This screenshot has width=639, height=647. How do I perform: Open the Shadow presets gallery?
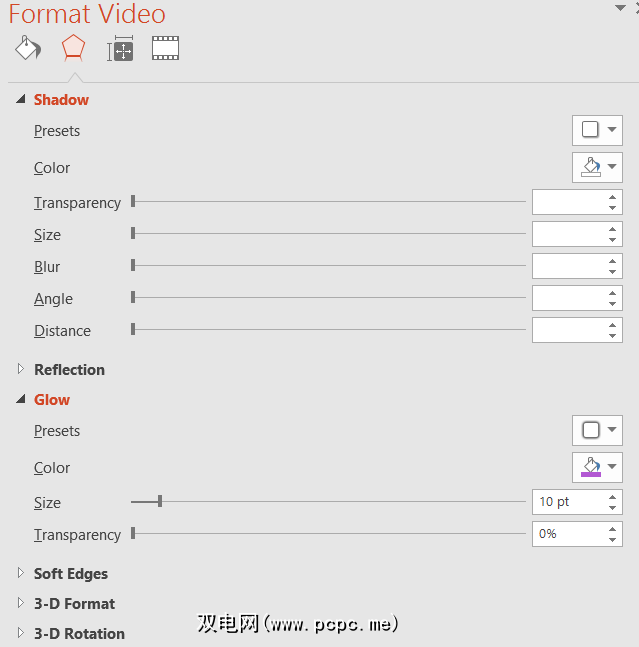[597, 130]
